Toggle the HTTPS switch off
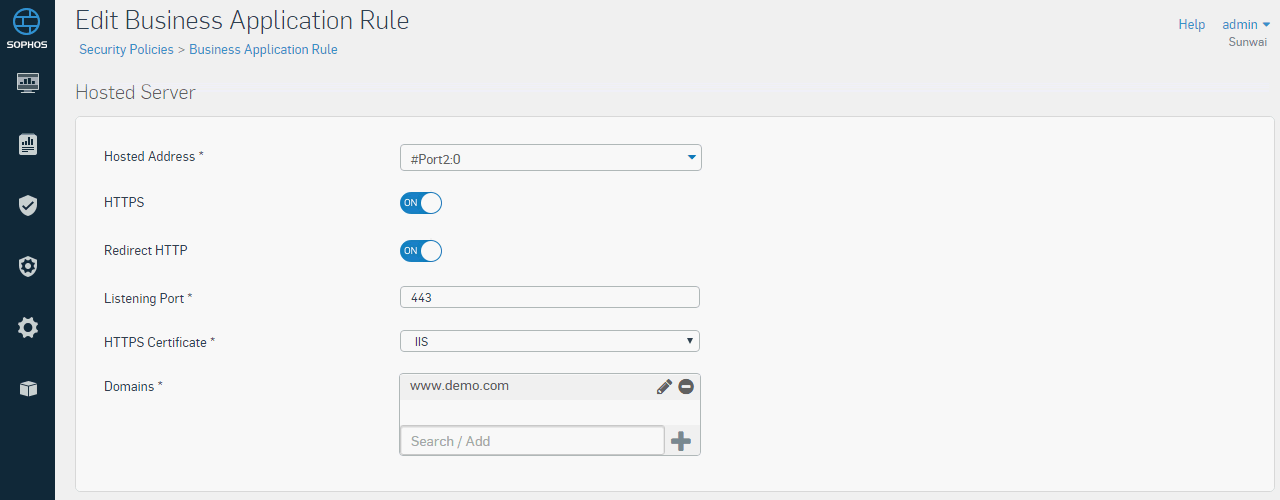 click(421, 203)
